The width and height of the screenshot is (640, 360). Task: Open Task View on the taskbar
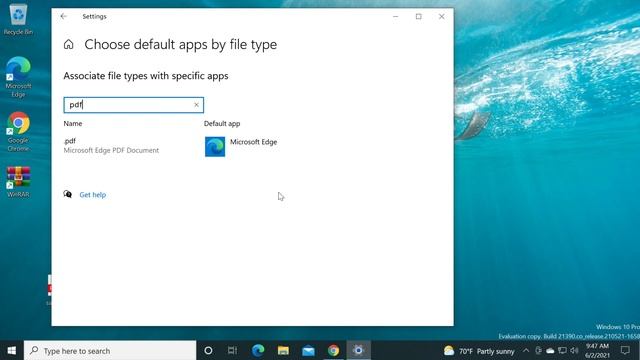pyautogui.click(x=233, y=351)
